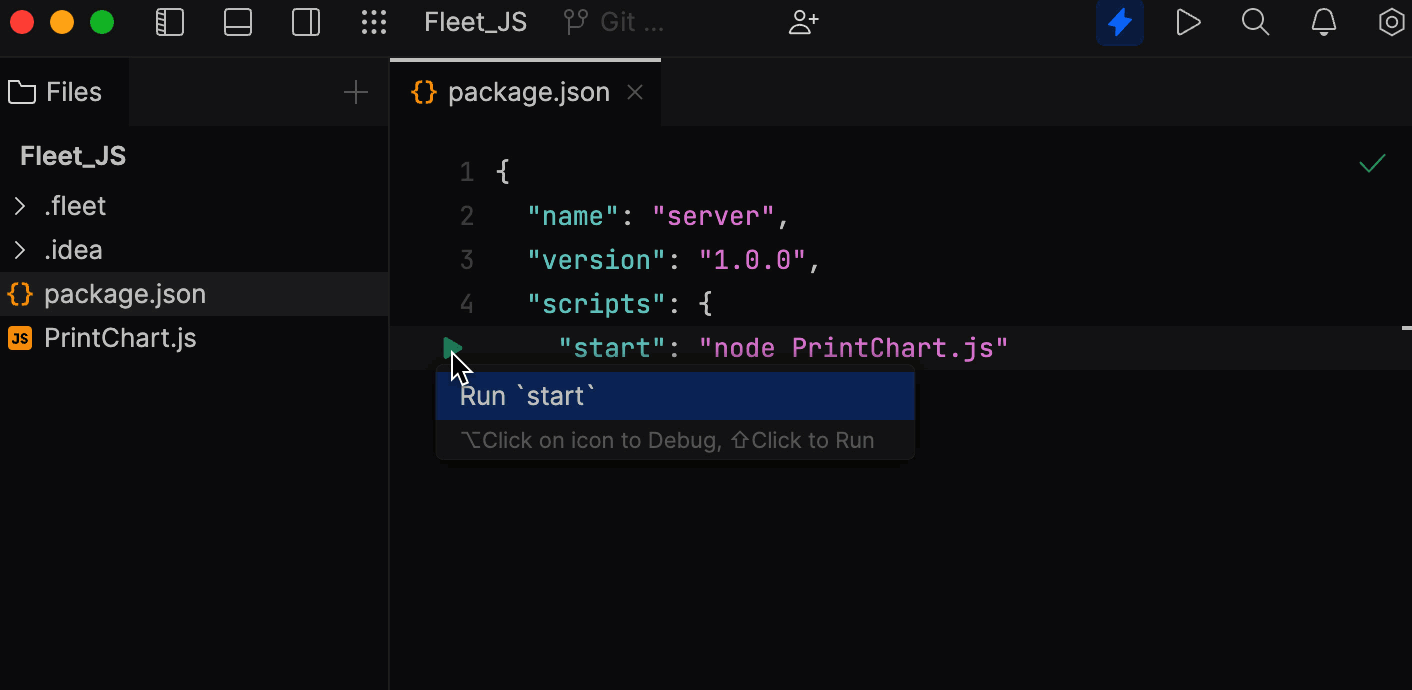1412x690 pixels.
Task: Enable Smart Mode with the lightning icon
Action: click(x=1120, y=22)
